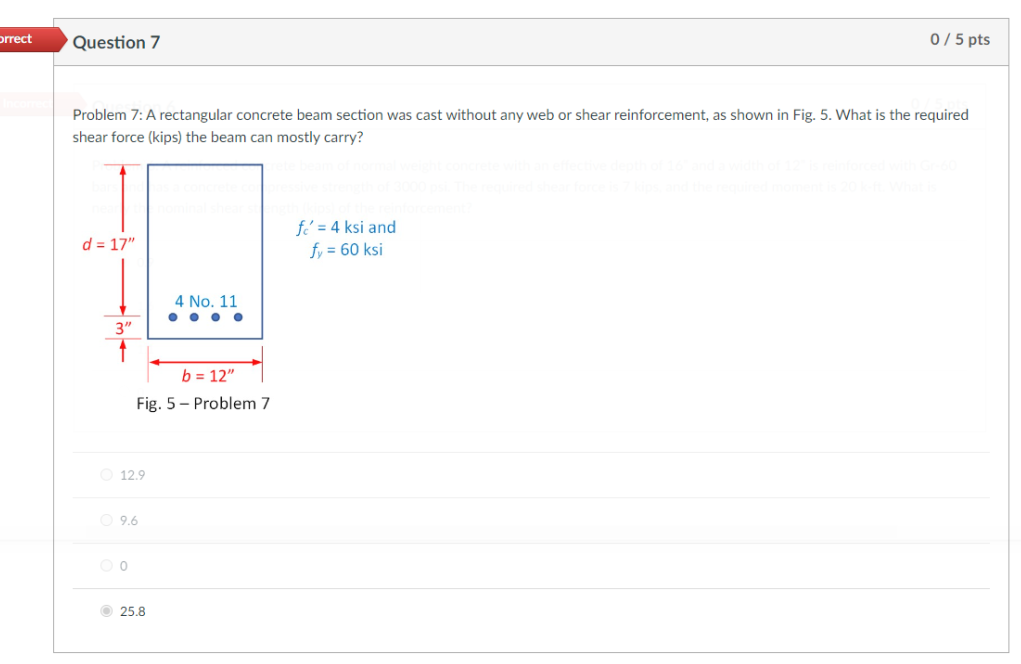Click the faded Incorrect flag for Question 6
The width and height of the screenshot is (1021, 664).
point(25,104)
